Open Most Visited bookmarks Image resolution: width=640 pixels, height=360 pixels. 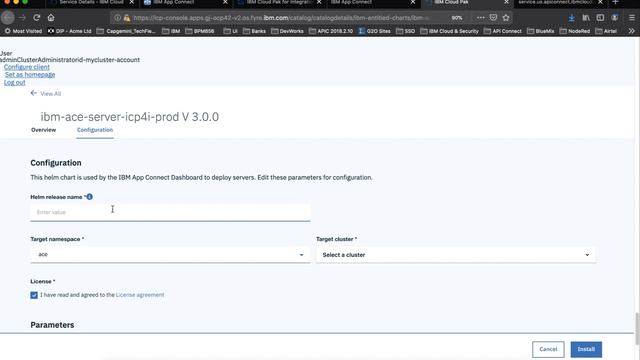click(23, 31)
